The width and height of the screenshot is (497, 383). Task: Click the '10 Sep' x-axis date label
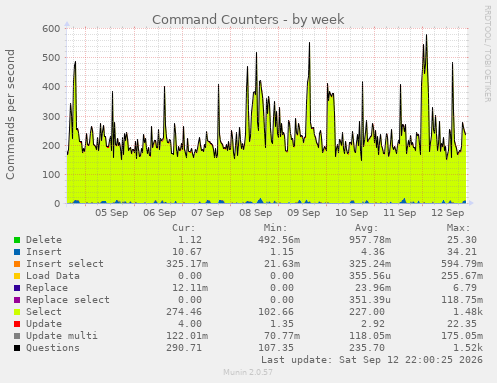[x=352, y=213]
